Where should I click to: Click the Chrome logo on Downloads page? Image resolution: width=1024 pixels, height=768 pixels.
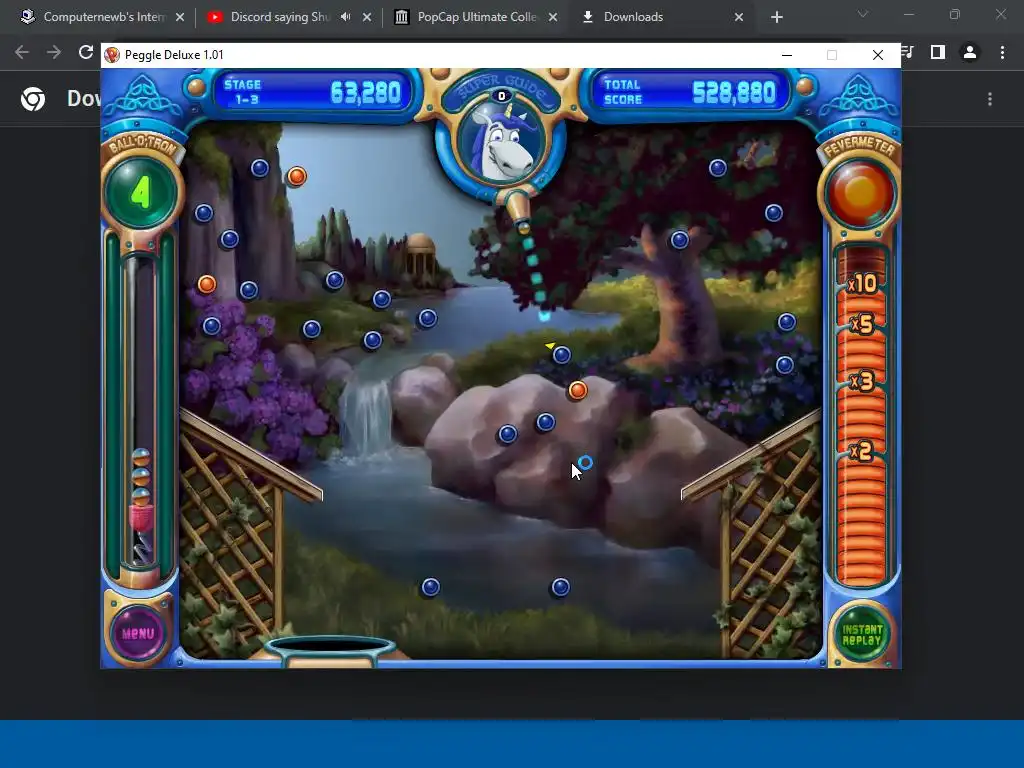[x=33, y=99]
